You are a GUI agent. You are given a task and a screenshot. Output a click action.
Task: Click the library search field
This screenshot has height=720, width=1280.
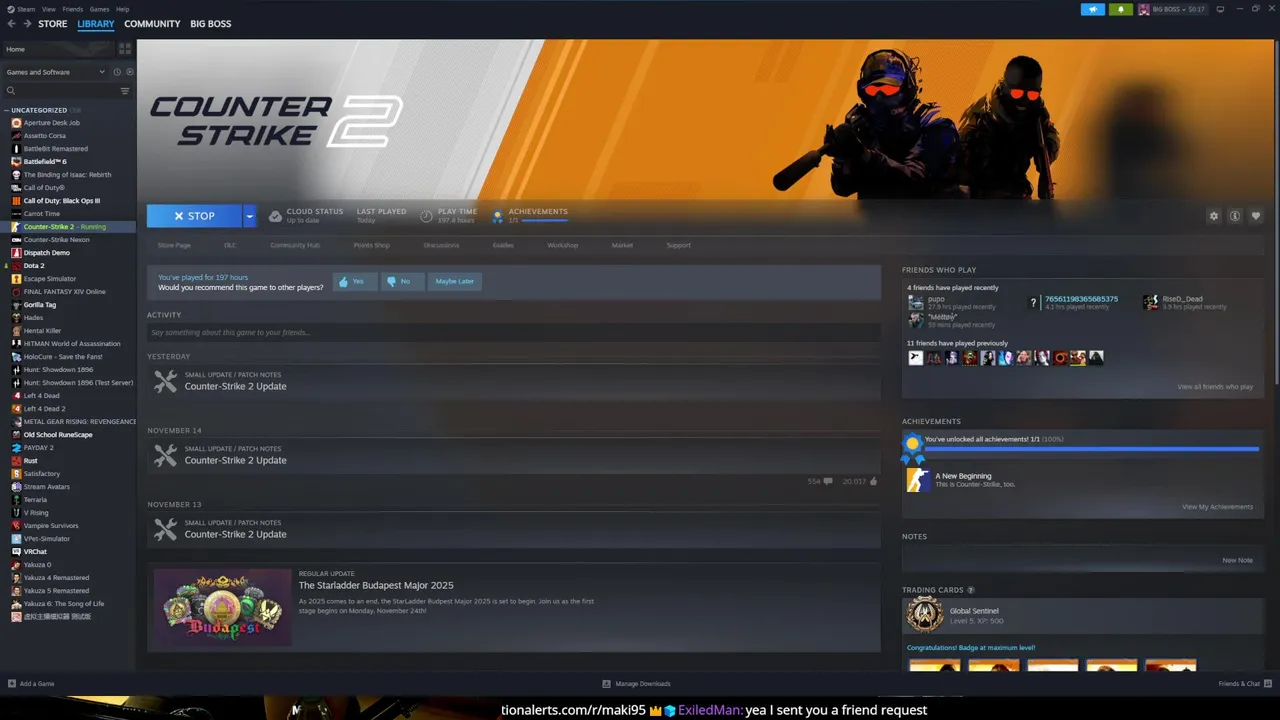click(x=67, y=91)
